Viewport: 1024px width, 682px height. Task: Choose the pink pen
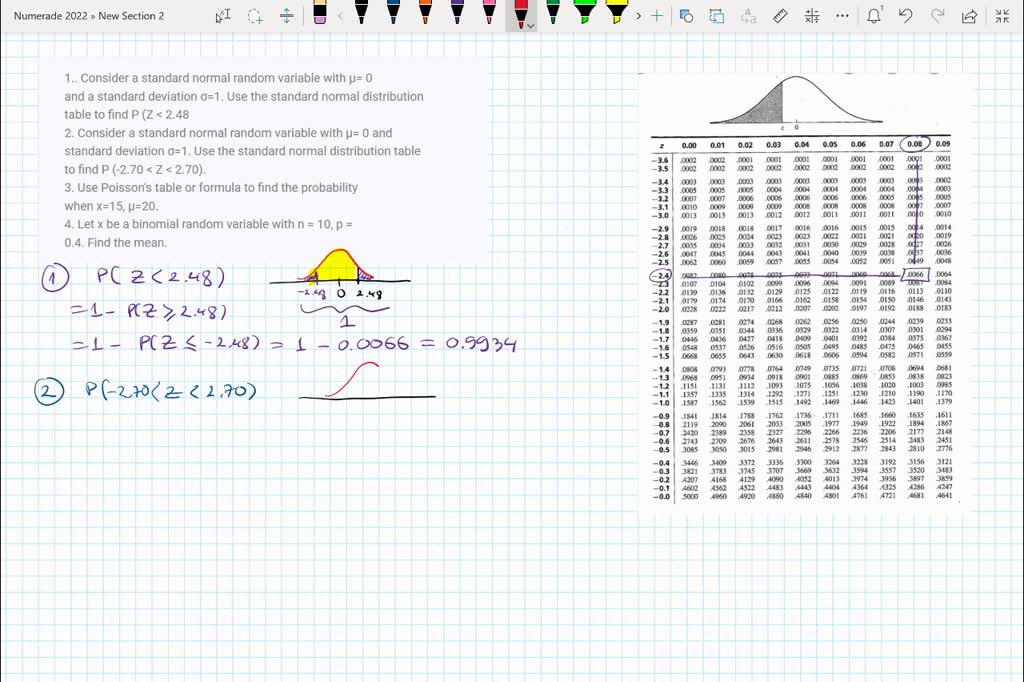pos(489,12)
